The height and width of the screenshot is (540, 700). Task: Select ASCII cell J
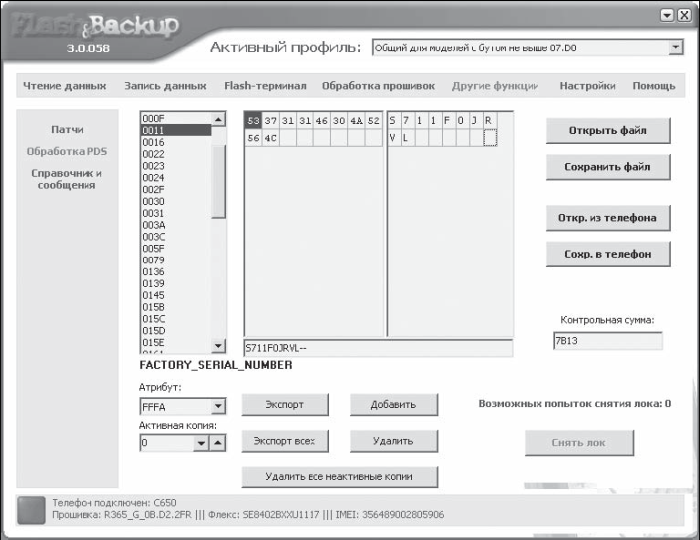475,120
